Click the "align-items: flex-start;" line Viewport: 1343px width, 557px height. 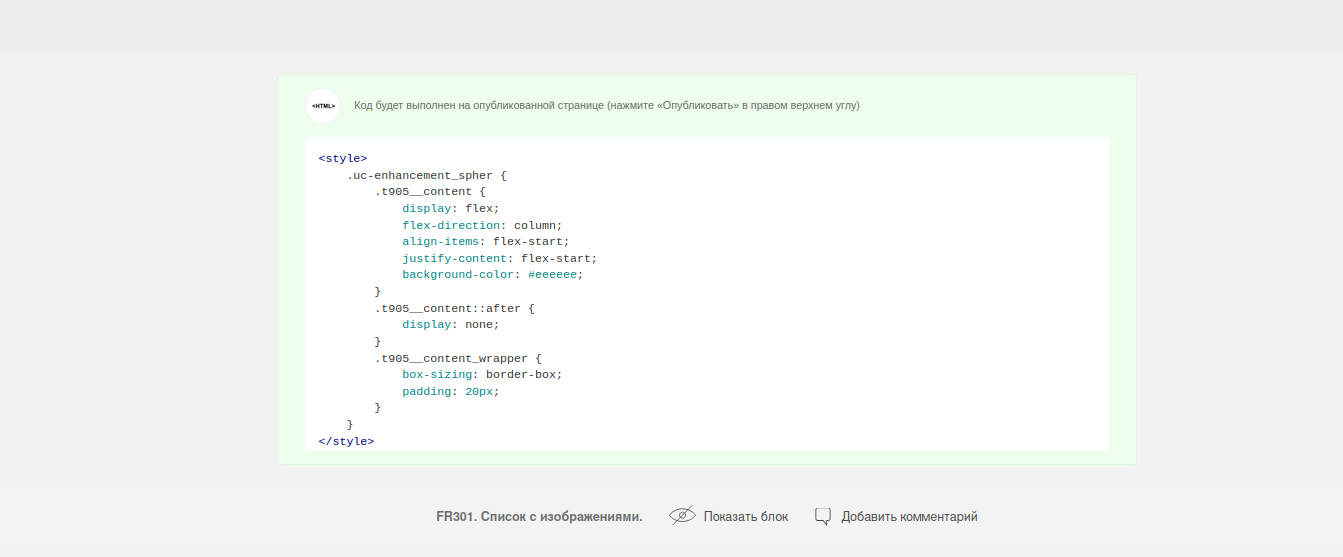pos(486,241)
